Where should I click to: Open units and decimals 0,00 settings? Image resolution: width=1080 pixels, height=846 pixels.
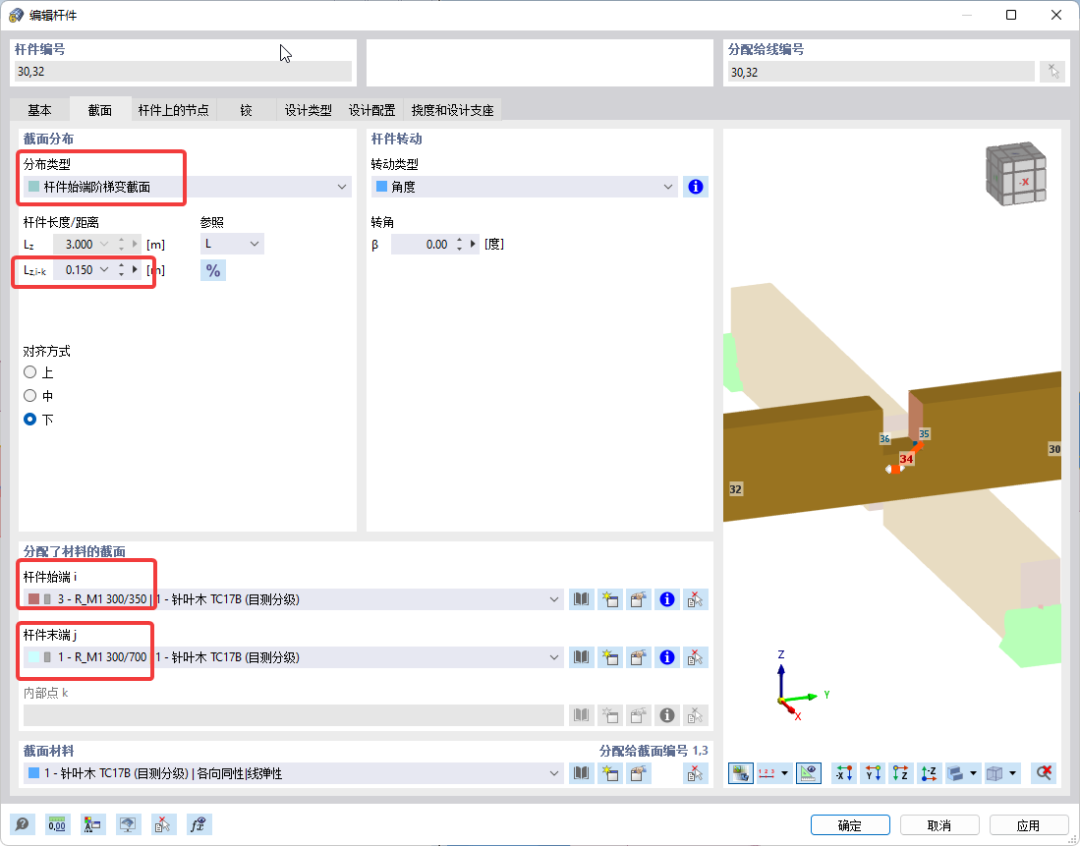pos(57,824)
